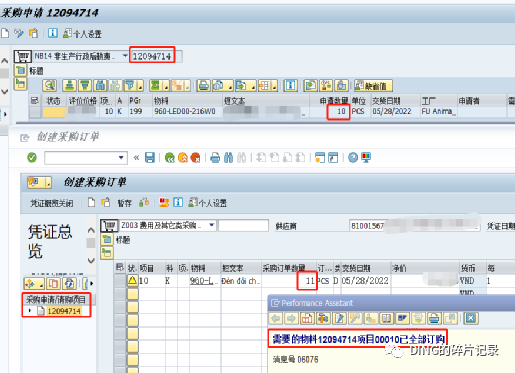Click the vendor field showing 81001567
The image size is (515, 373).
[x=414, y=226]
